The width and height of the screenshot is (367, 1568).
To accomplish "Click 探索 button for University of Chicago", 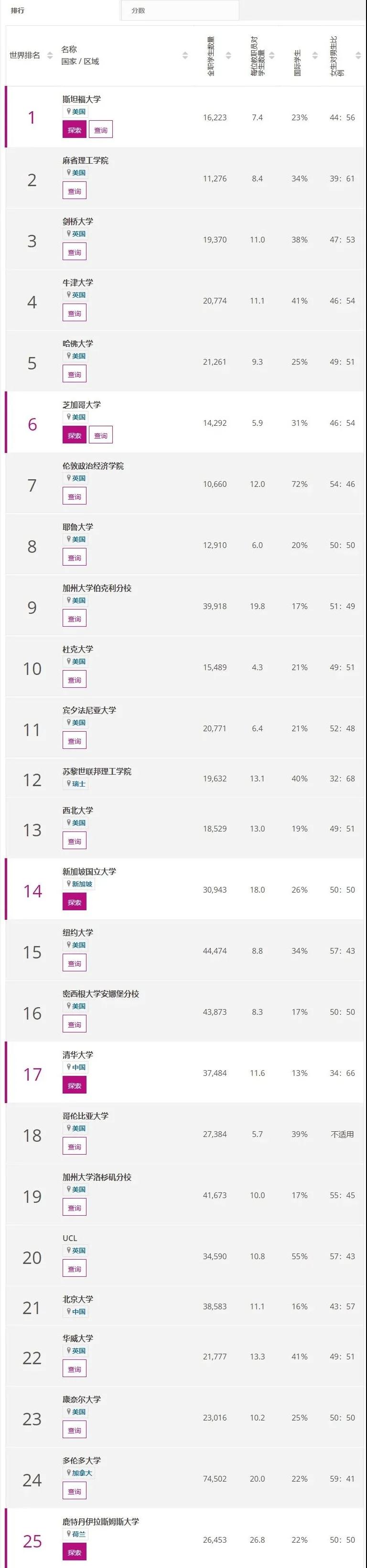I will [x=75, y=435].
